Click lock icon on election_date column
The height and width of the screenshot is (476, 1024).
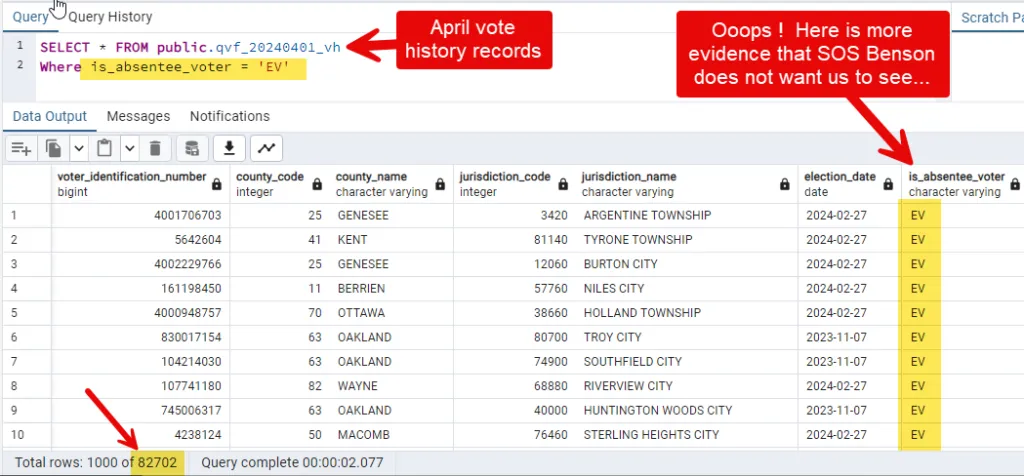click(x=887, y=184)
